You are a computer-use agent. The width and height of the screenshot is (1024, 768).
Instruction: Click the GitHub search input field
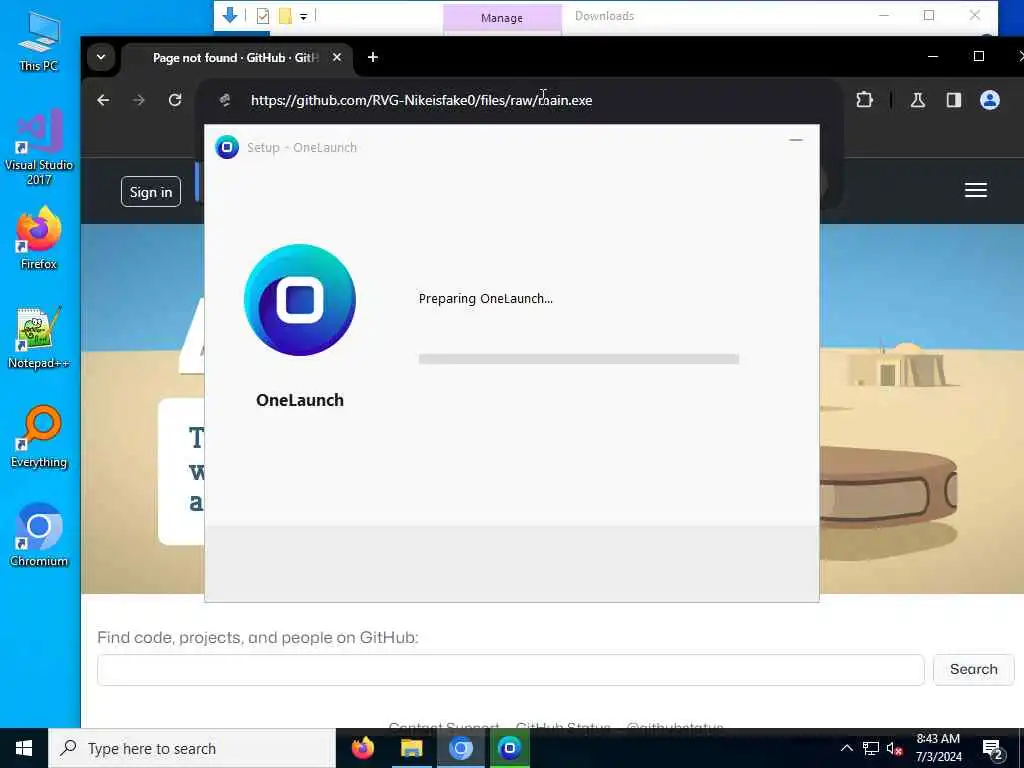(511, 669)
